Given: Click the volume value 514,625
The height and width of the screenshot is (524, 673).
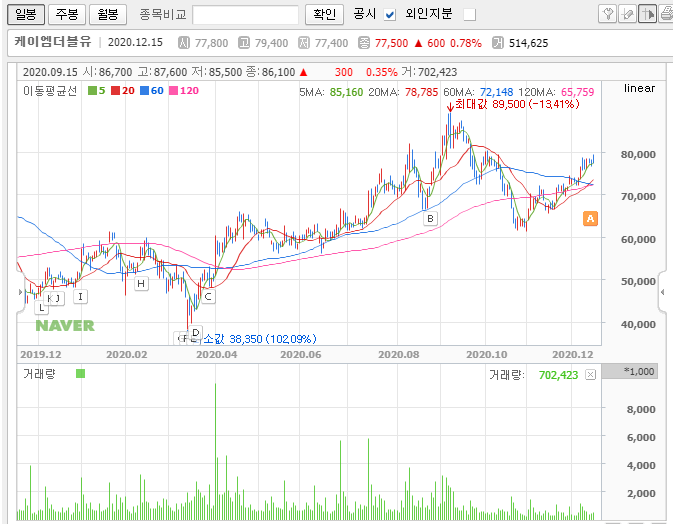Looking at the screenshot, I should point(528,43).
